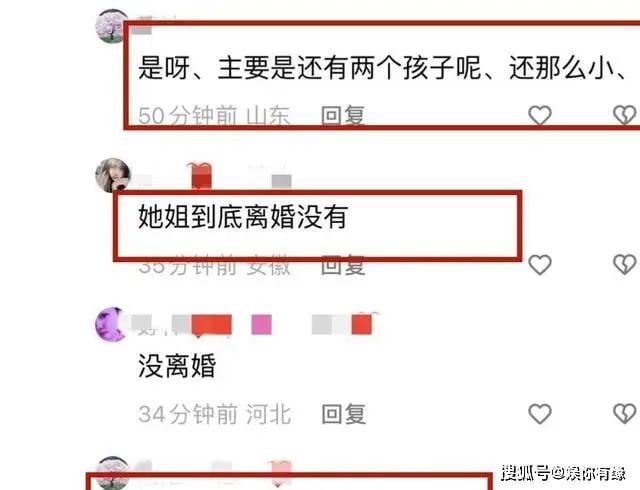Reply to the 50分钟前 山东 comment
Screen dimensions: 640x490
click(x=343, y=115)
